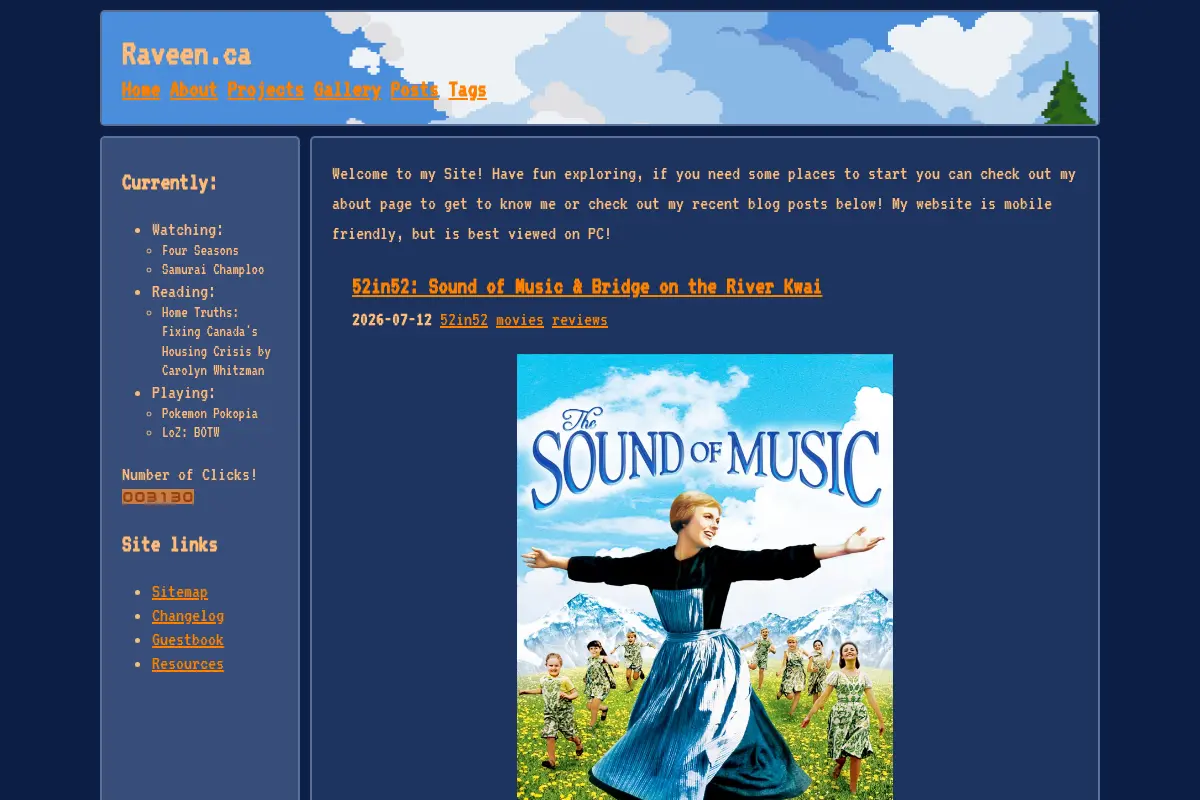Screen dimensions: 1200x800
Task: Click the 'Home Truths' book entry
Action: pyautogui.click(x=216, y=341)
